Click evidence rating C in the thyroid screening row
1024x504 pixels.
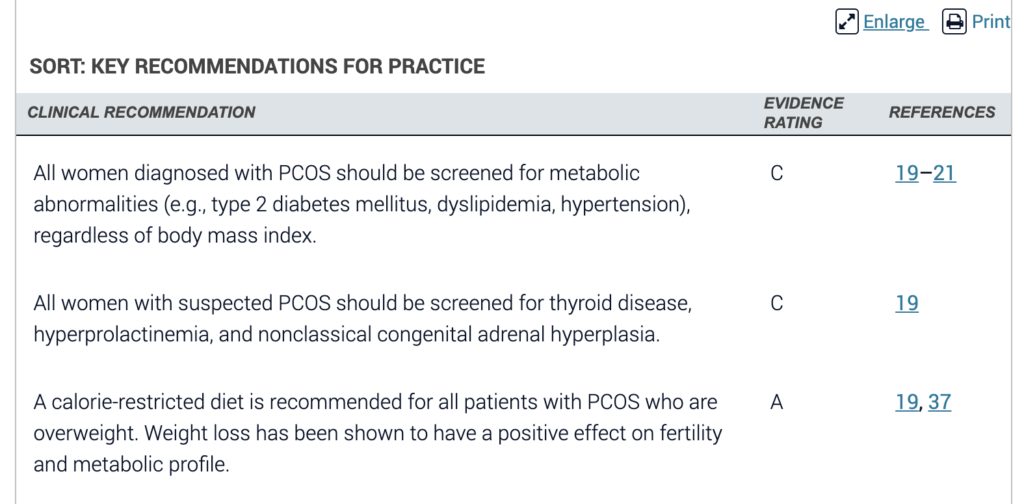[776, 304]
